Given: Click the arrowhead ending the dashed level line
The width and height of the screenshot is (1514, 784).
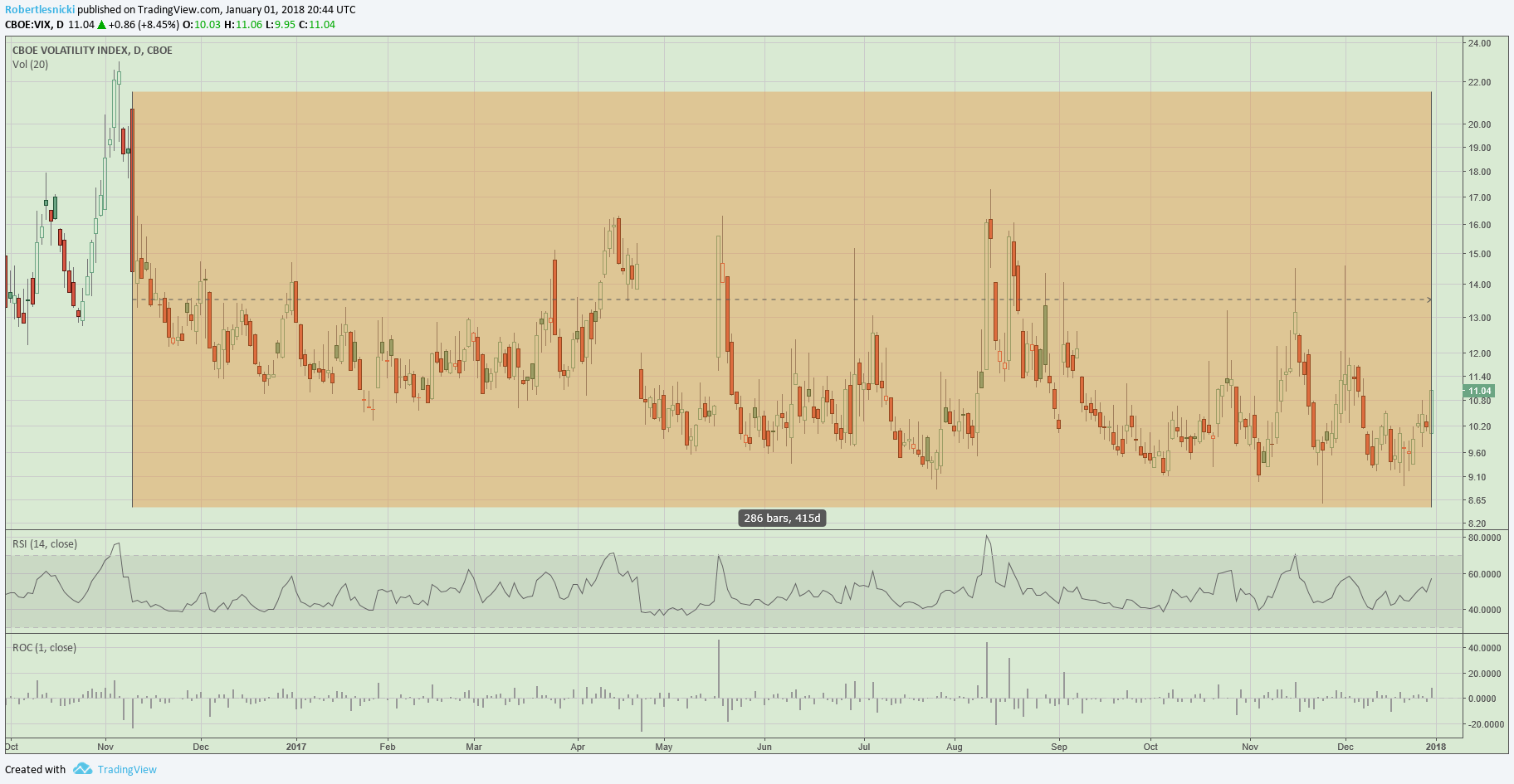Looking at the screenshot, I should coord(1429,299).
